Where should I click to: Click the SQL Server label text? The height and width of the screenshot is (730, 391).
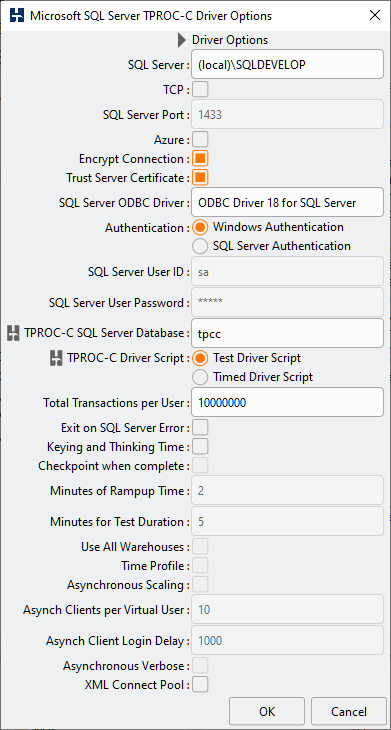158,65
